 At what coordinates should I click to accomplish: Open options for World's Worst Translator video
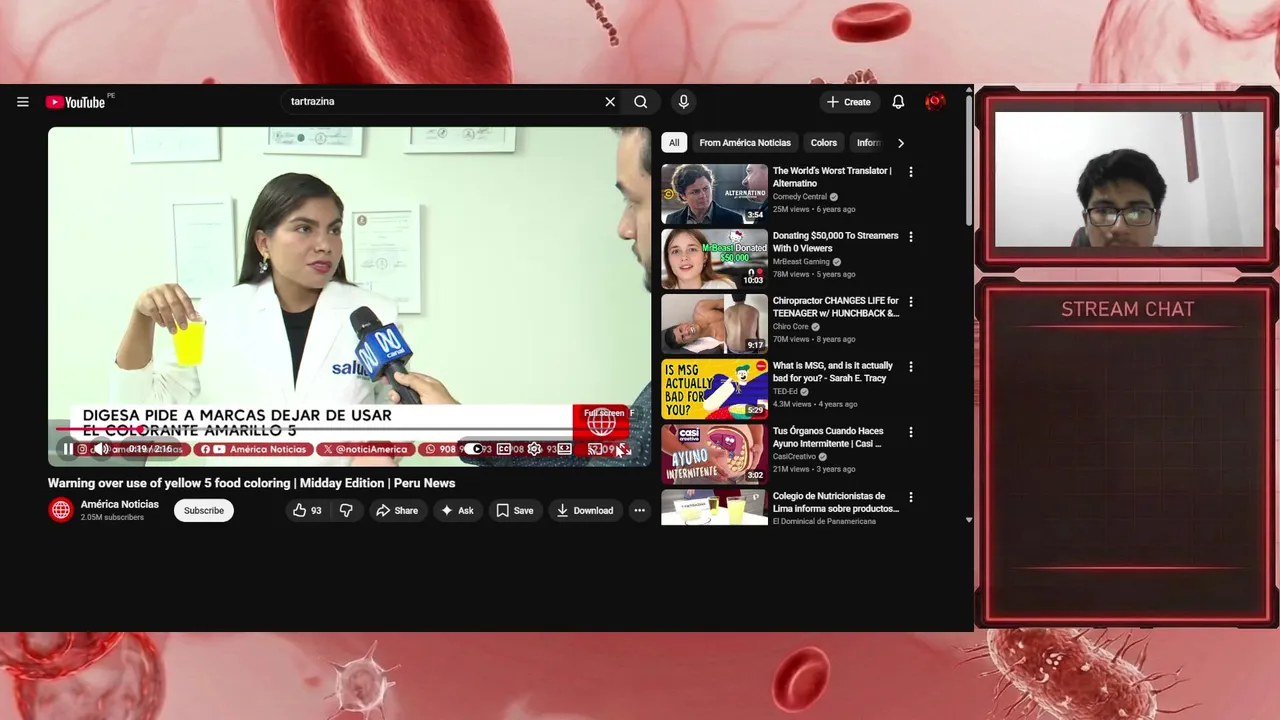(x=911, y=172)
